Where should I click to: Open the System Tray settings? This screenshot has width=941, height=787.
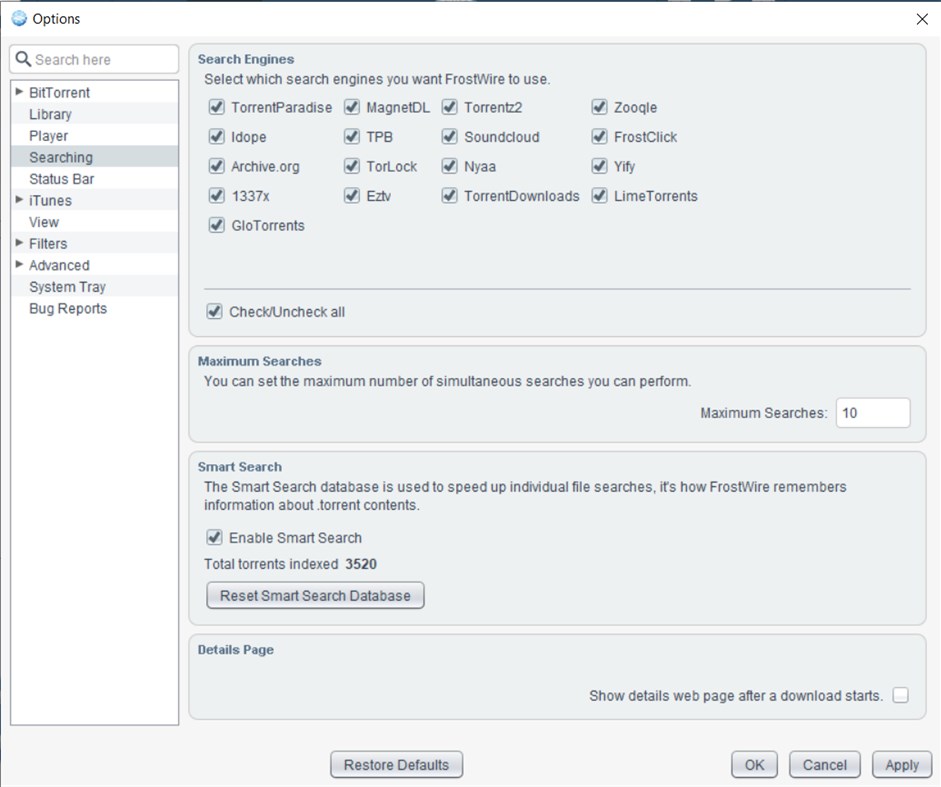(x=66, y=287)
